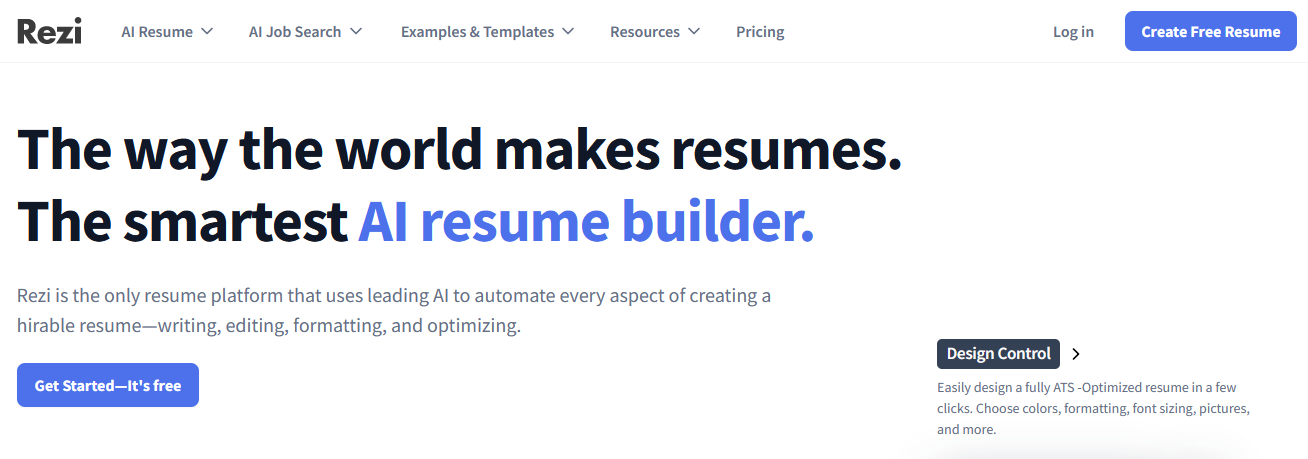Viewport: 1308px width, 459px height.
Task: Expand the Examples & Templates chevron
Action: coord(567,32)
